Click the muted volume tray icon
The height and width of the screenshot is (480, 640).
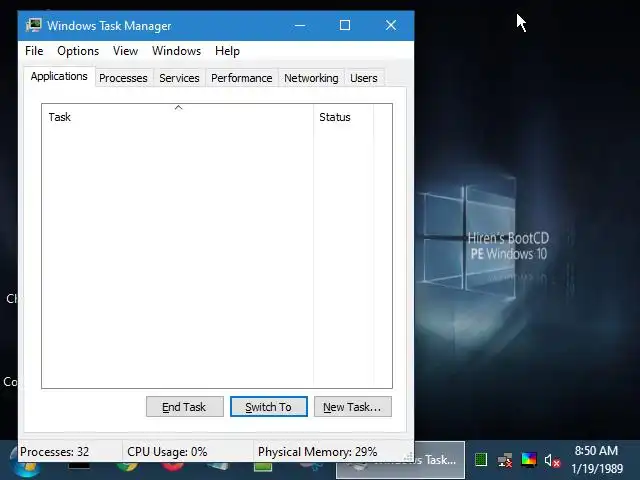click(x=552, y=460)
